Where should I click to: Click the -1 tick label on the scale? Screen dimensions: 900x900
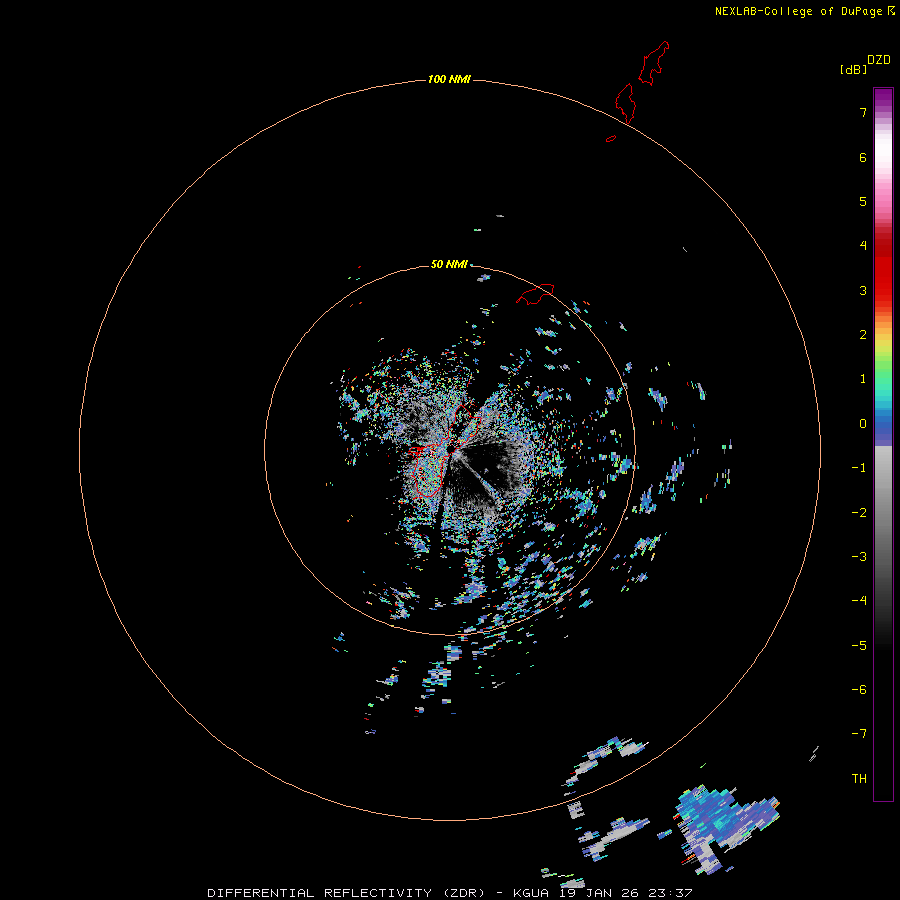(x=859, y=468)
